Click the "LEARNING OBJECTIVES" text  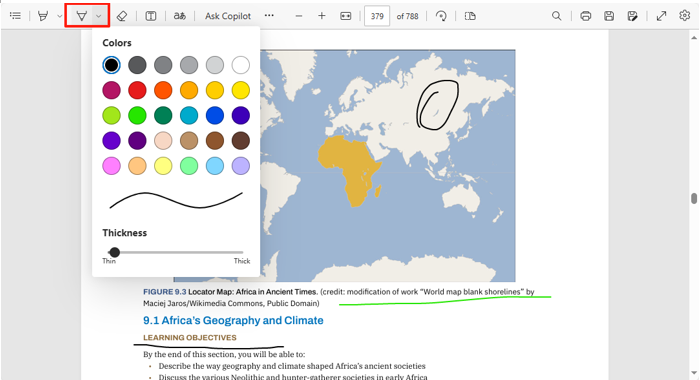190,338
